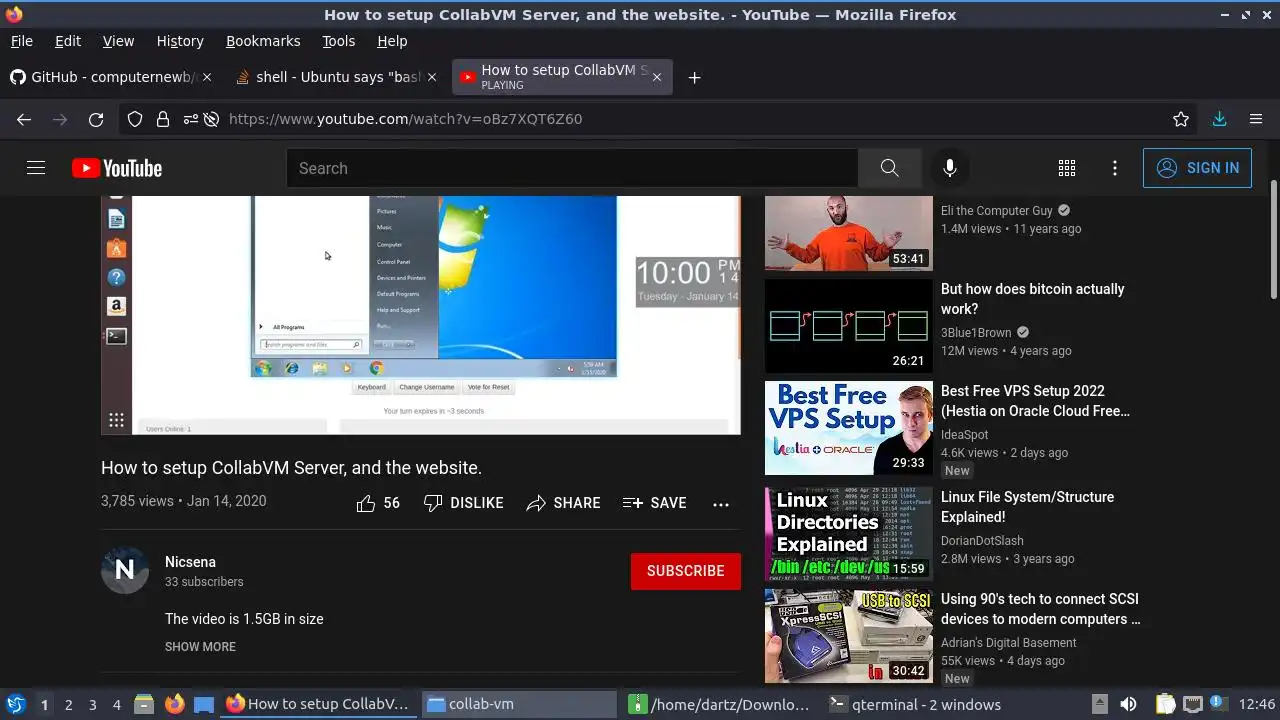Open the taskbar application launcher
The width and height of the screenshot is (1280, 720).
pos(15,704)
